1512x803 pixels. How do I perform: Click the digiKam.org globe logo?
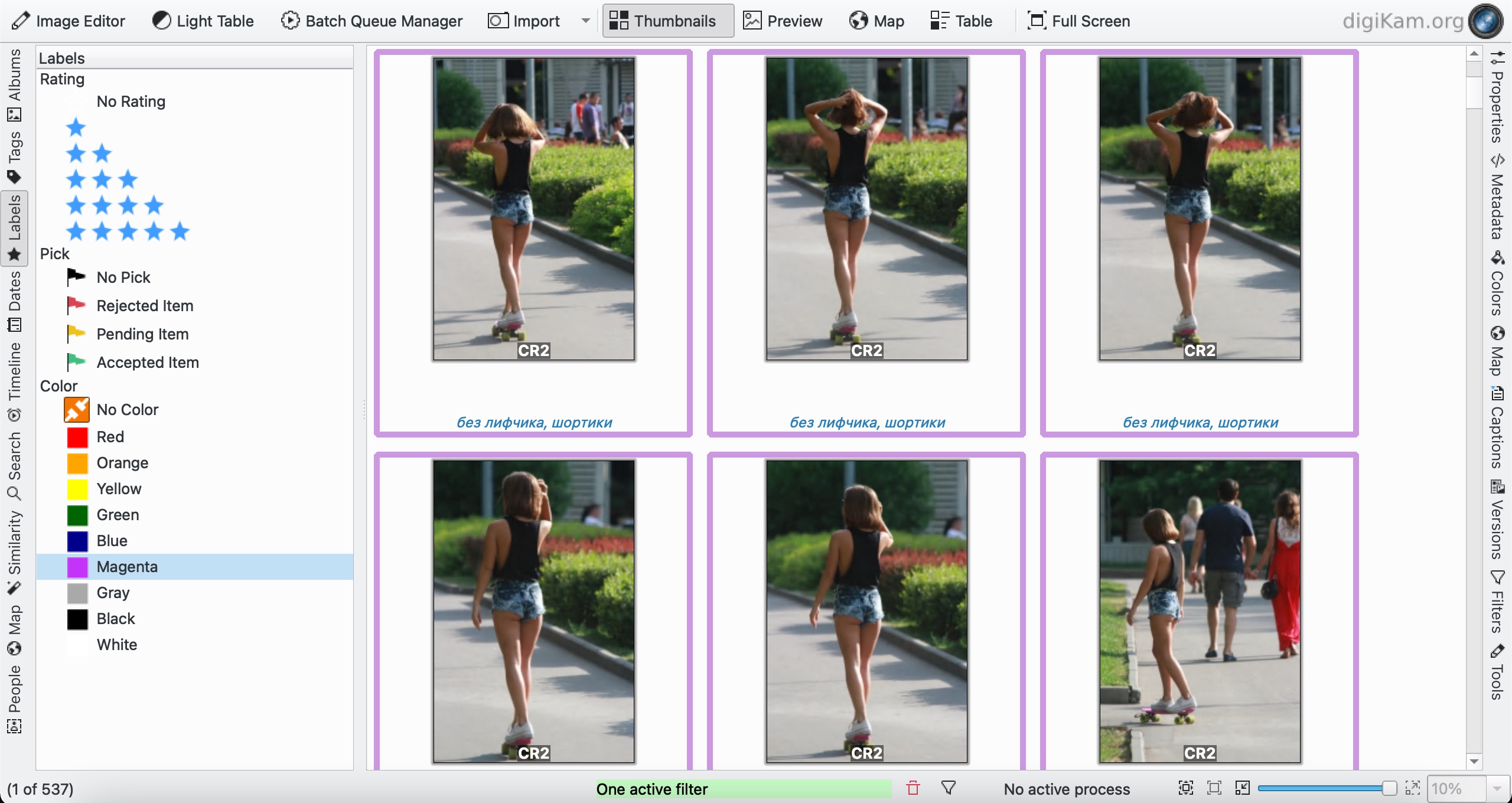coord(1486,21)
